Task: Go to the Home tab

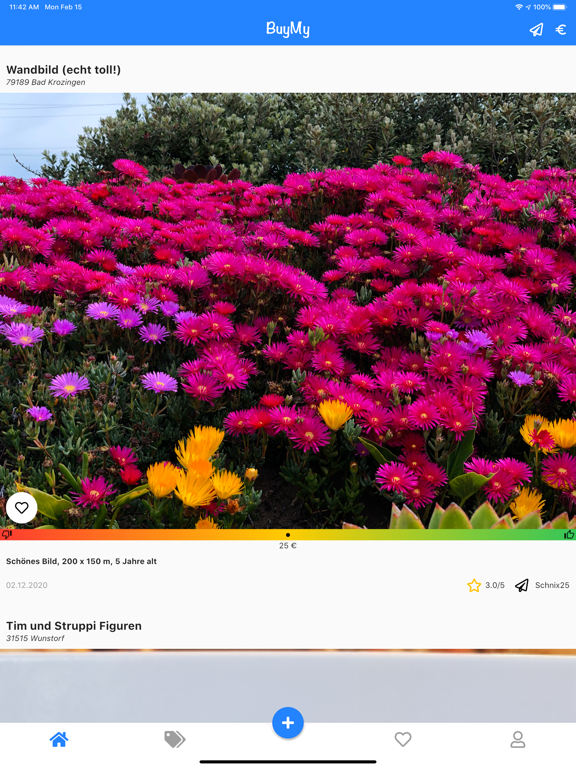Action: [x=59, y=739]
